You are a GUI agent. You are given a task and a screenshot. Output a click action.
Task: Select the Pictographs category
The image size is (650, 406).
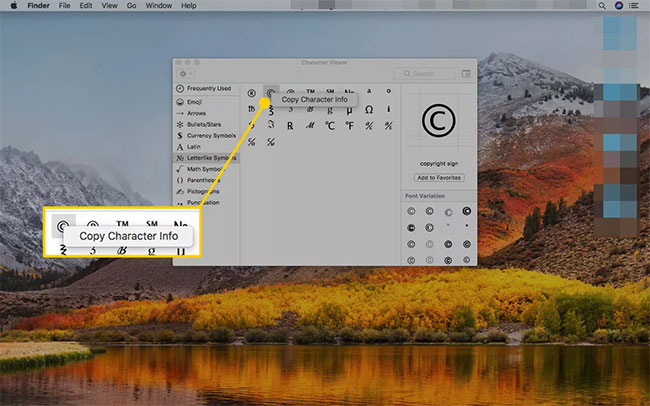pyautogui.click(x=206, y=192)
